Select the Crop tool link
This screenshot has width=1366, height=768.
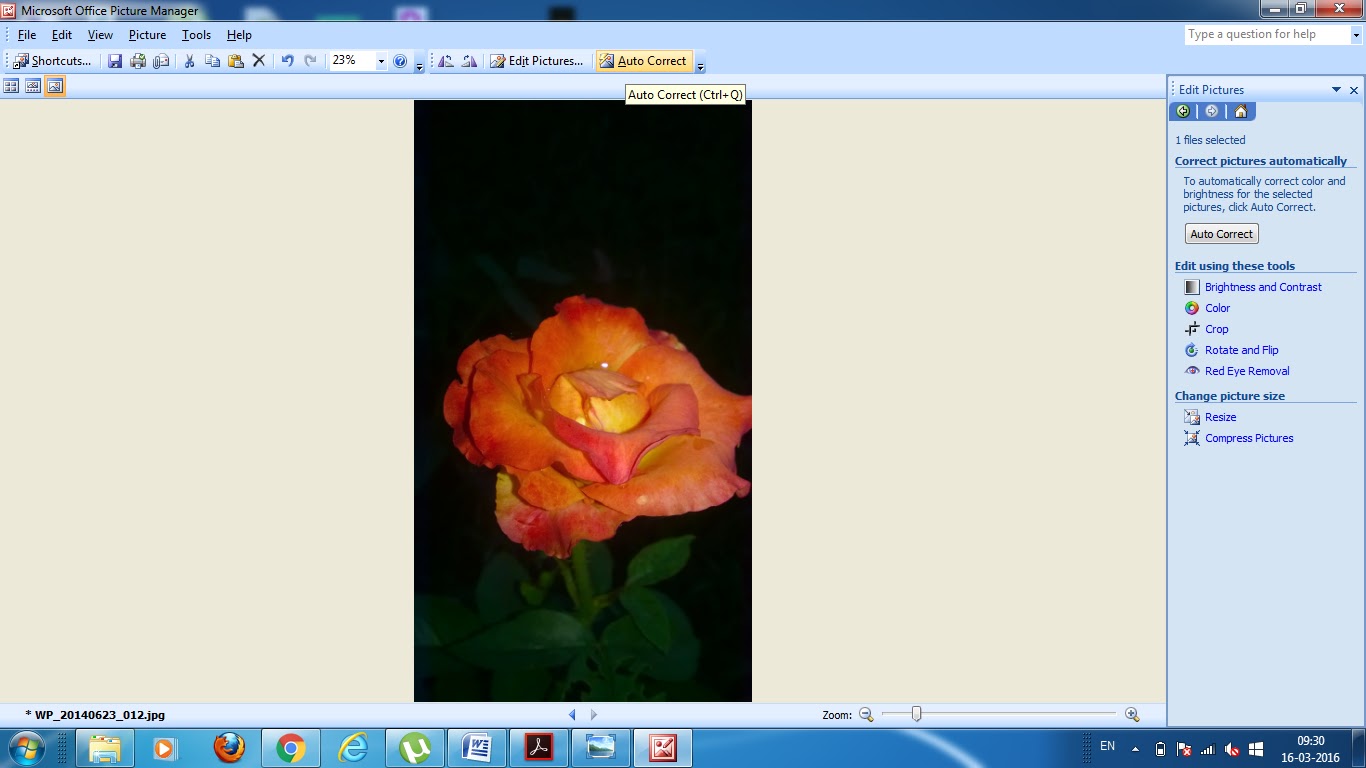click(x=1216, y=329)
